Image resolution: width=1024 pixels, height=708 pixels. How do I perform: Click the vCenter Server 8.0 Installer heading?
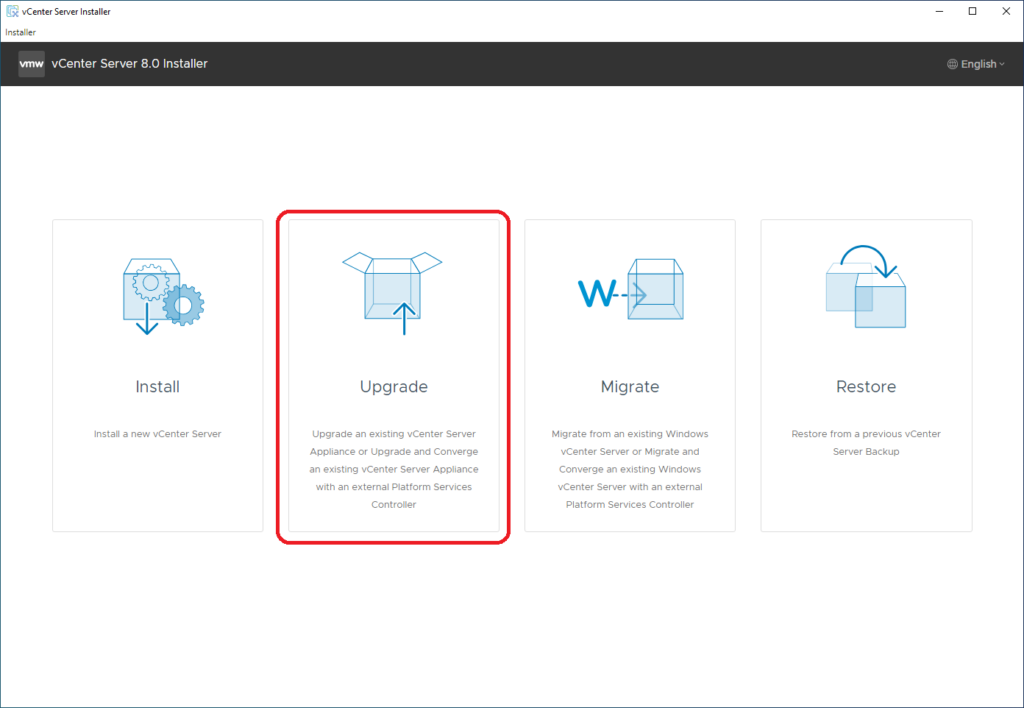click(x=129, y=64)
